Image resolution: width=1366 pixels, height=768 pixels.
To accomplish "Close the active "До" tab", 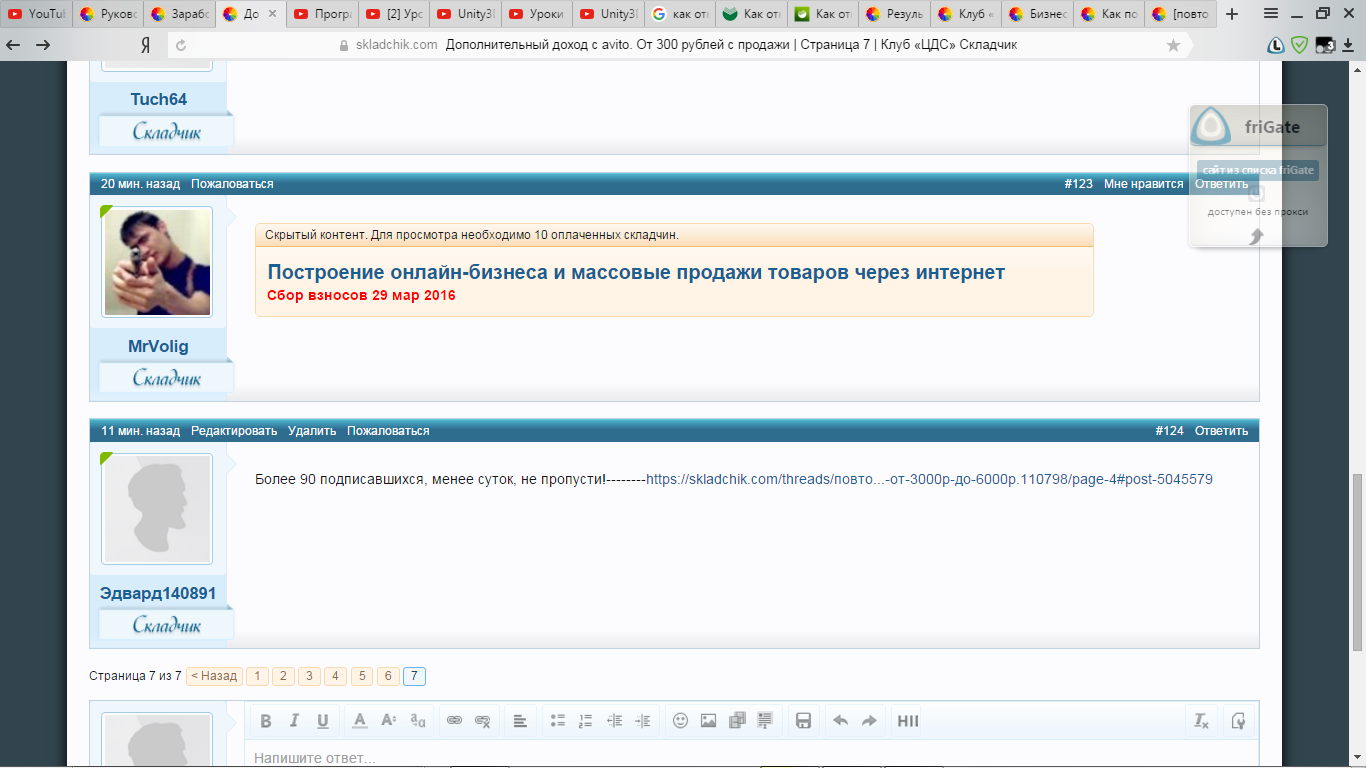I will 272,14.
